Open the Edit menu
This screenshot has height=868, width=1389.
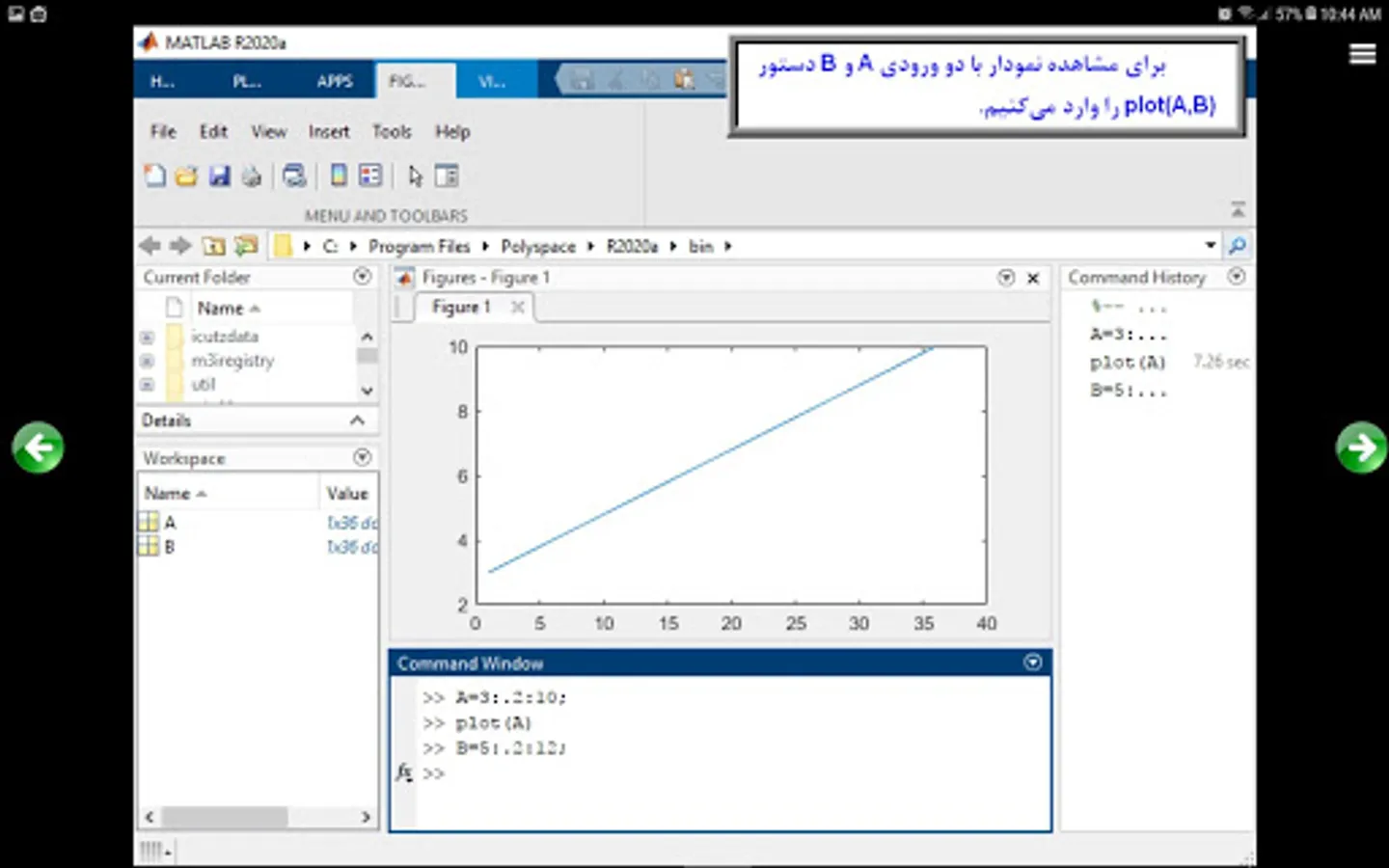point(213,131)
